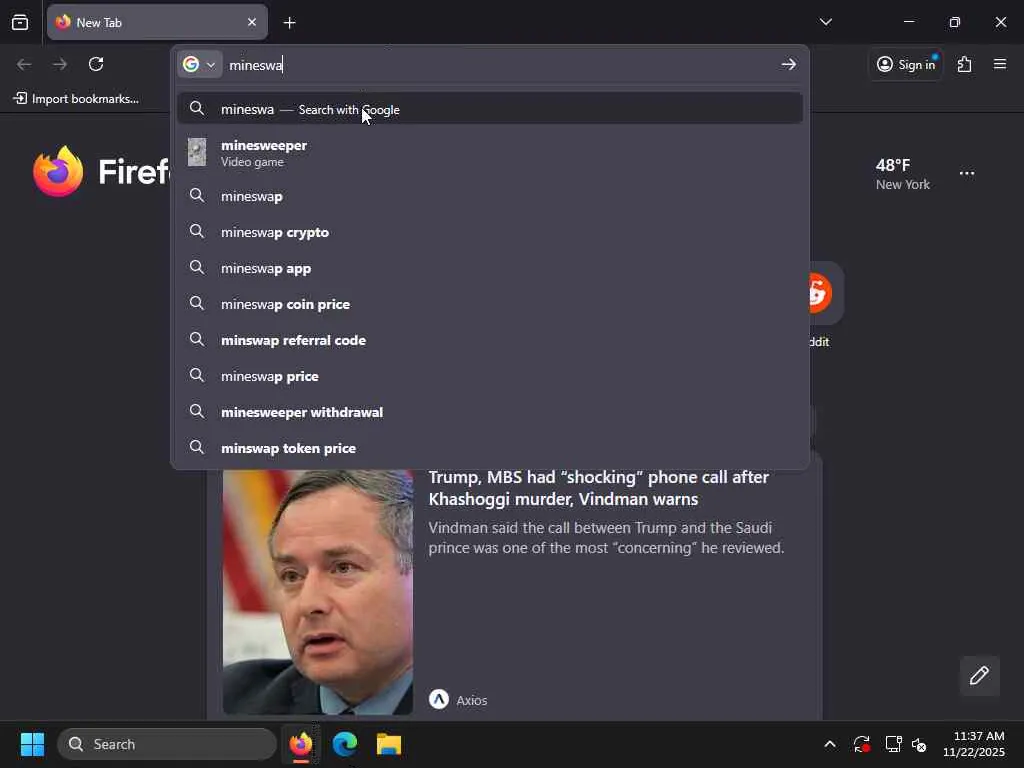
Task: Open the Trump, MBS phone call headline
Action: coord(598,488)
